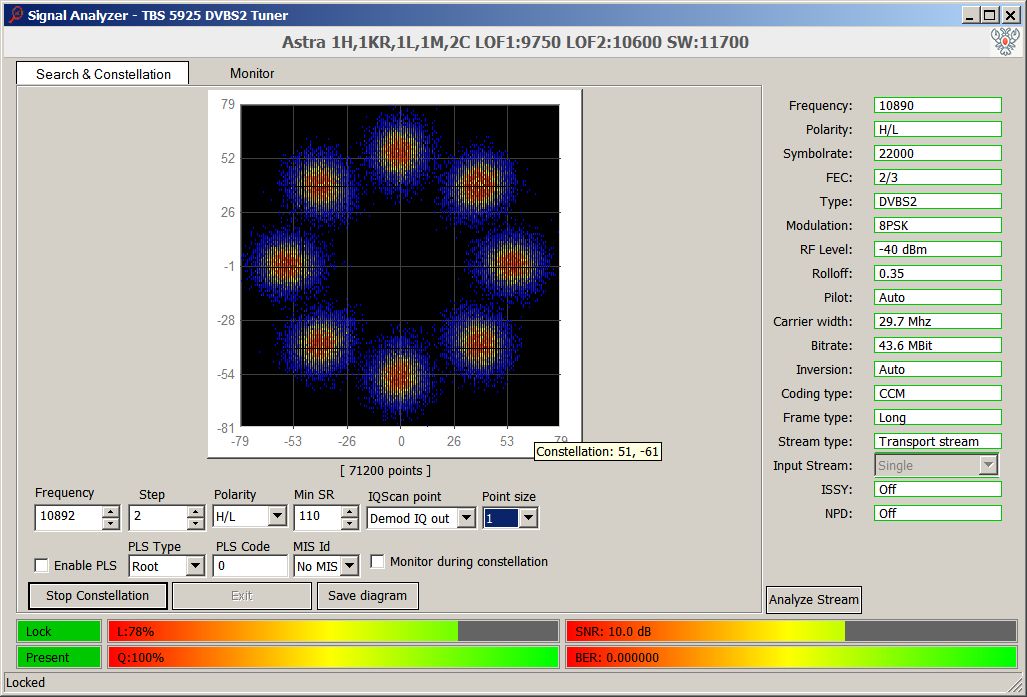This screenshot has width=1027, height=697.
Task: Click the Stream type Transport stream value
Action: [937, 442]
